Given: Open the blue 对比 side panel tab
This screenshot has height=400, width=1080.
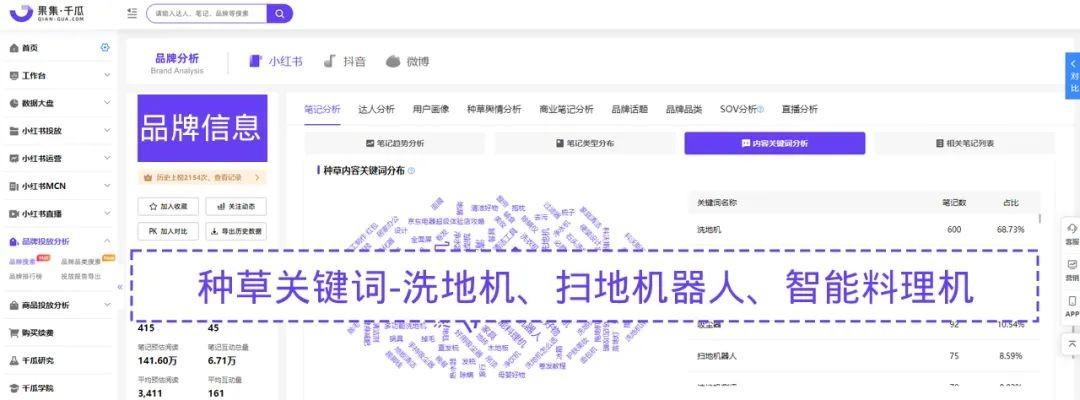Looking at the screenshot, I should (x=1073, y=75).
